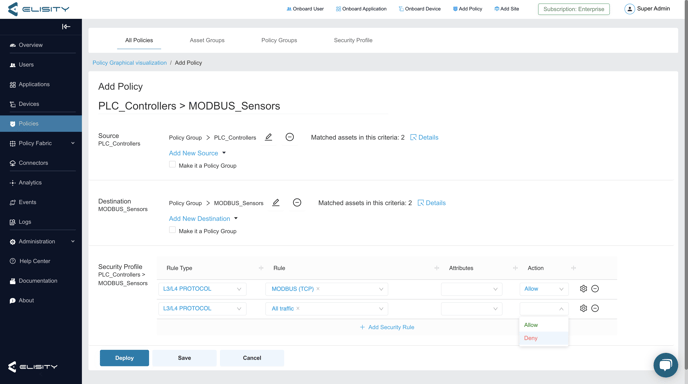The width and height of the screenshot is (688, 384).
Task: Remove the MODBUS (TCP) rule row
Action: (x=595, y=289)
